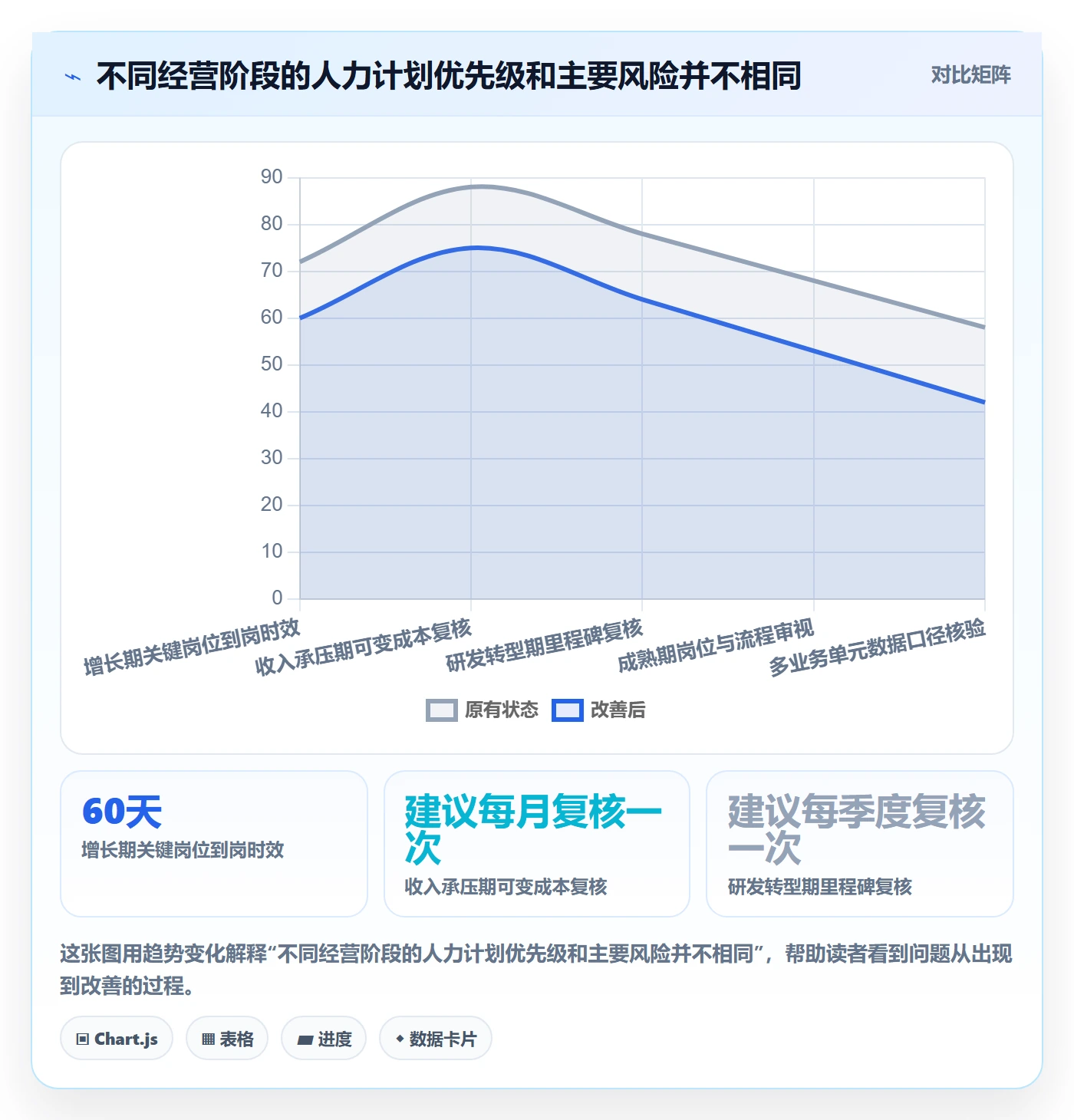Click the caption 收入承压期可变成本复核 in middle card
Image resolution: width=1074 pixels, height=1120 pixels.
[506, 887]
